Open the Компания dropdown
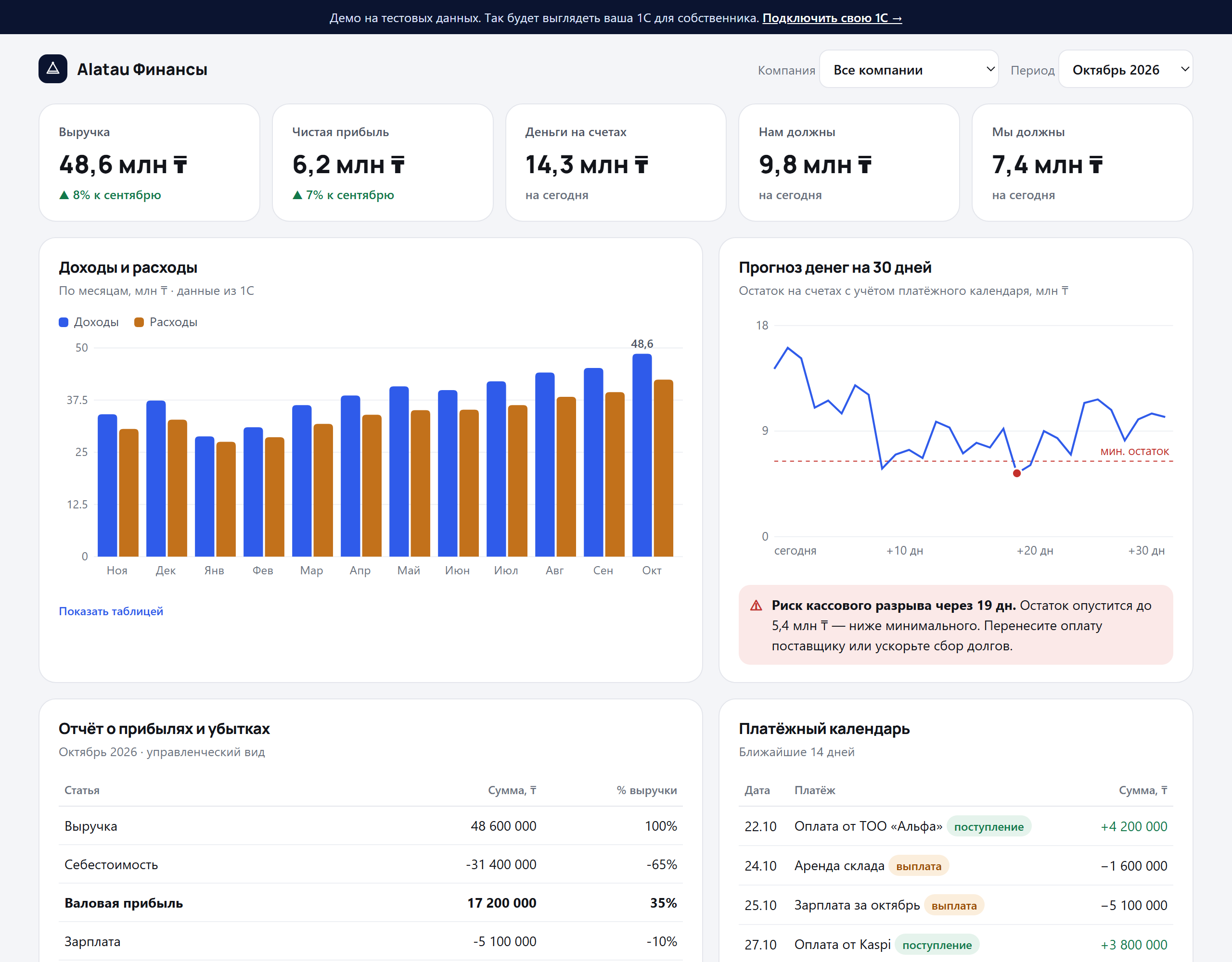The image size is (1232, 962). point(909,69)
